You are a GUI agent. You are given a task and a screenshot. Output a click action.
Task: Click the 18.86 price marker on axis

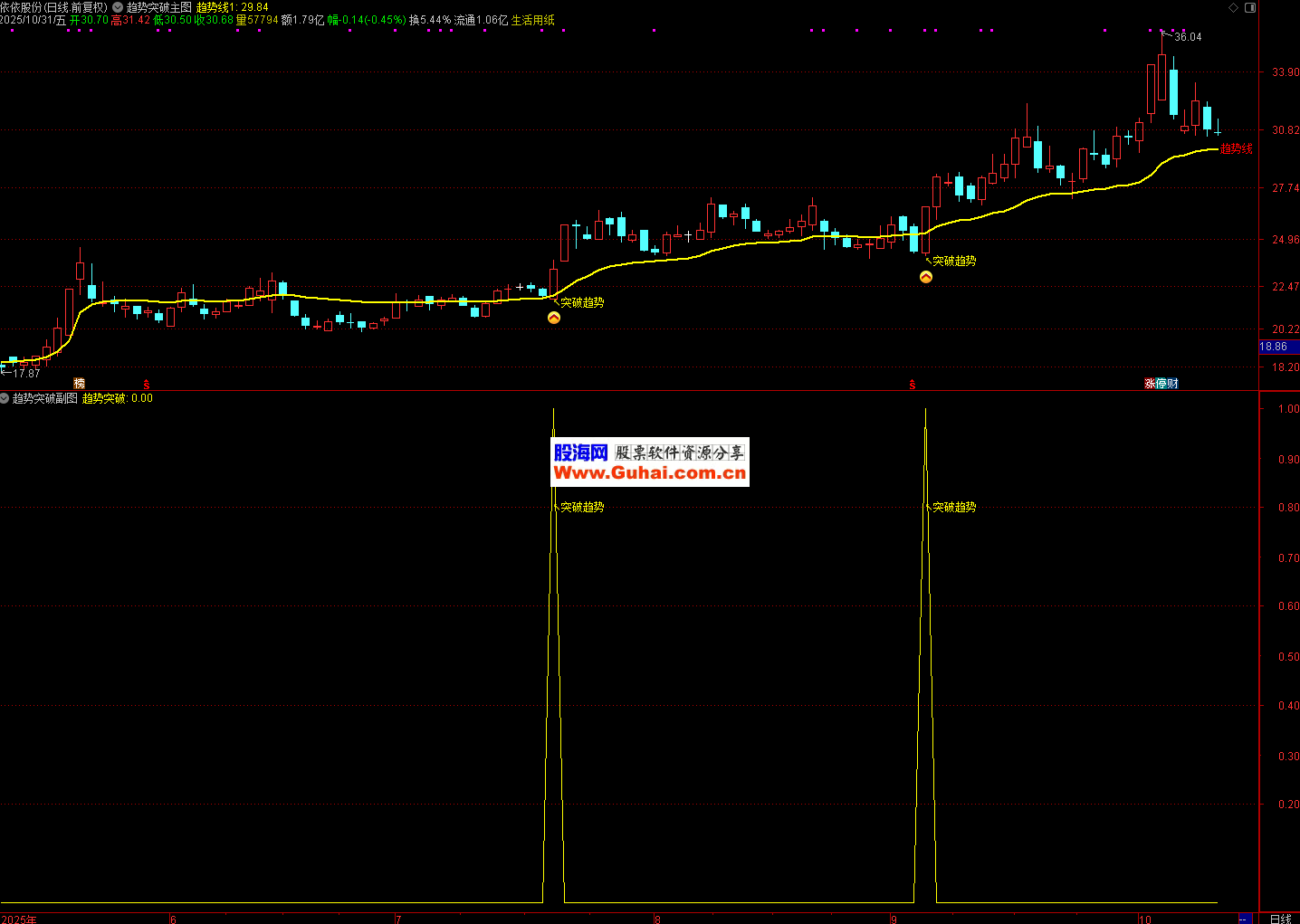pyautogui.click(x=1275, y=347)
